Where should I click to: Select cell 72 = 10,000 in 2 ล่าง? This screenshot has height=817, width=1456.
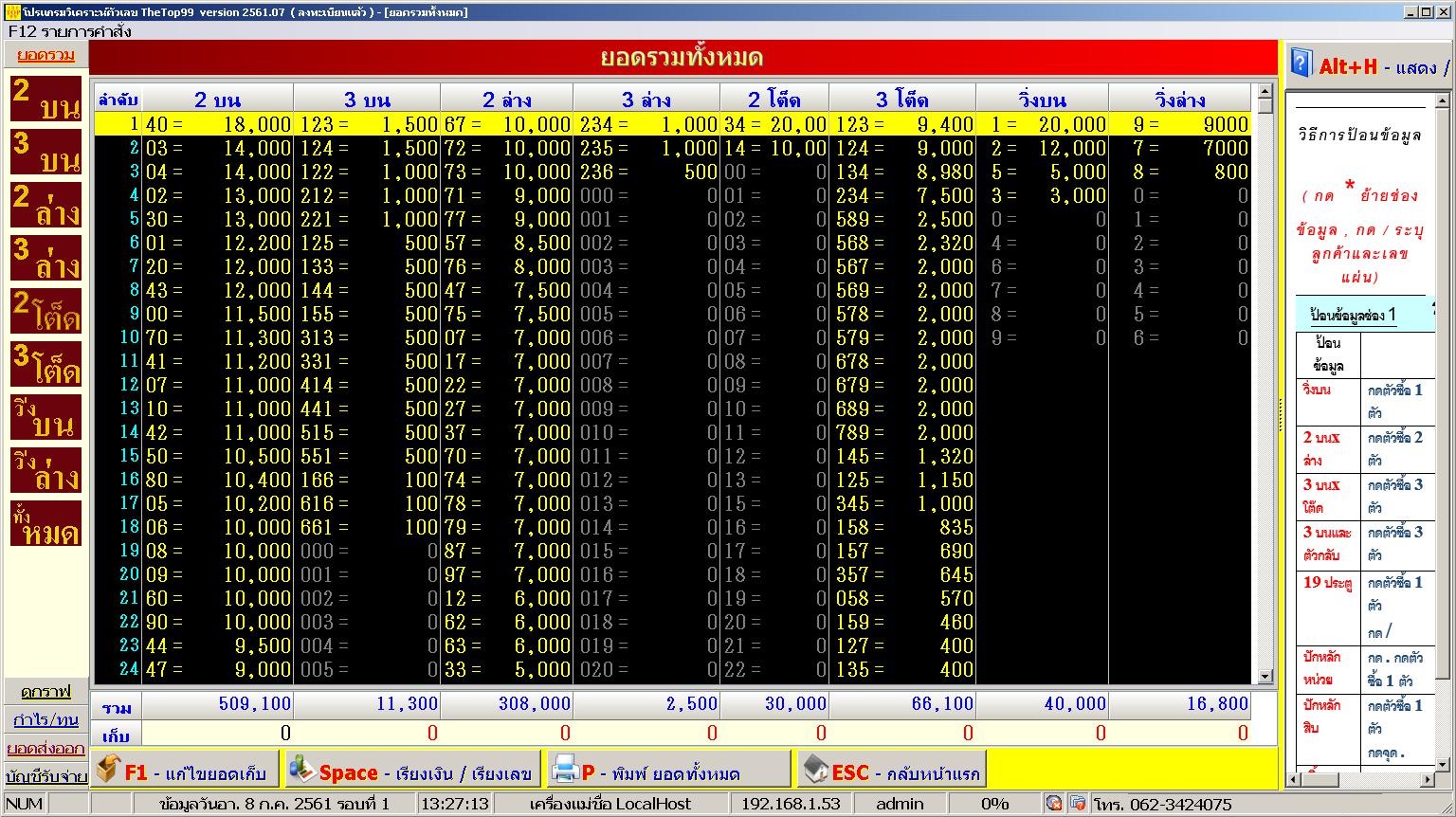point(507,148)
